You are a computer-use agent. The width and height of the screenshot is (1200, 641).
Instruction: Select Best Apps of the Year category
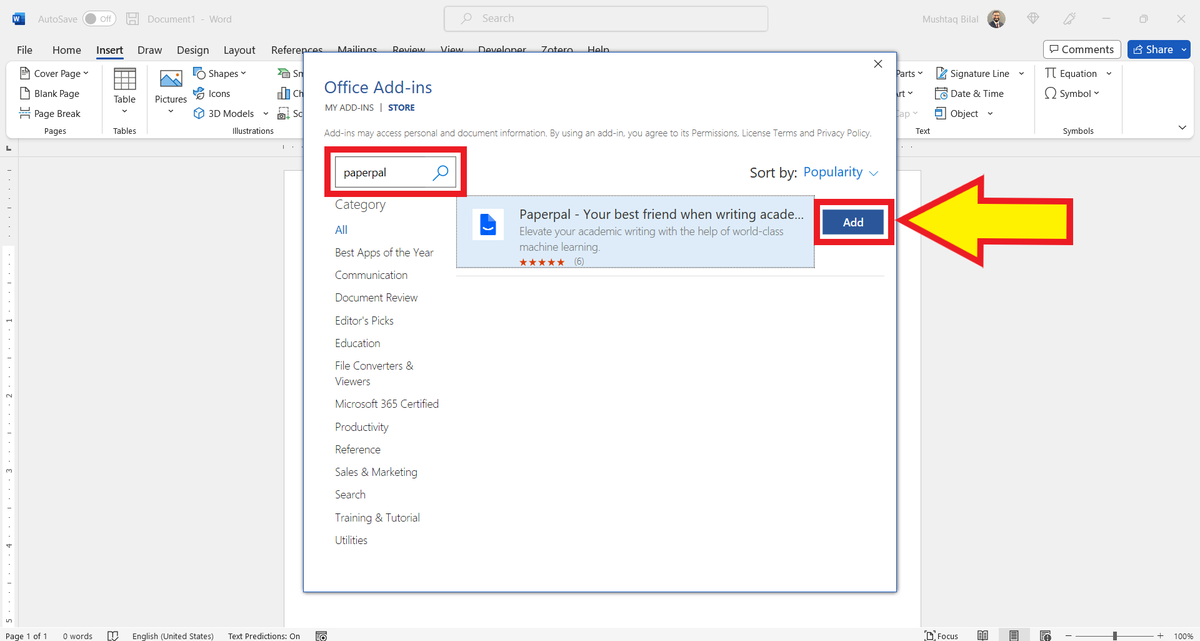[384, 252]
